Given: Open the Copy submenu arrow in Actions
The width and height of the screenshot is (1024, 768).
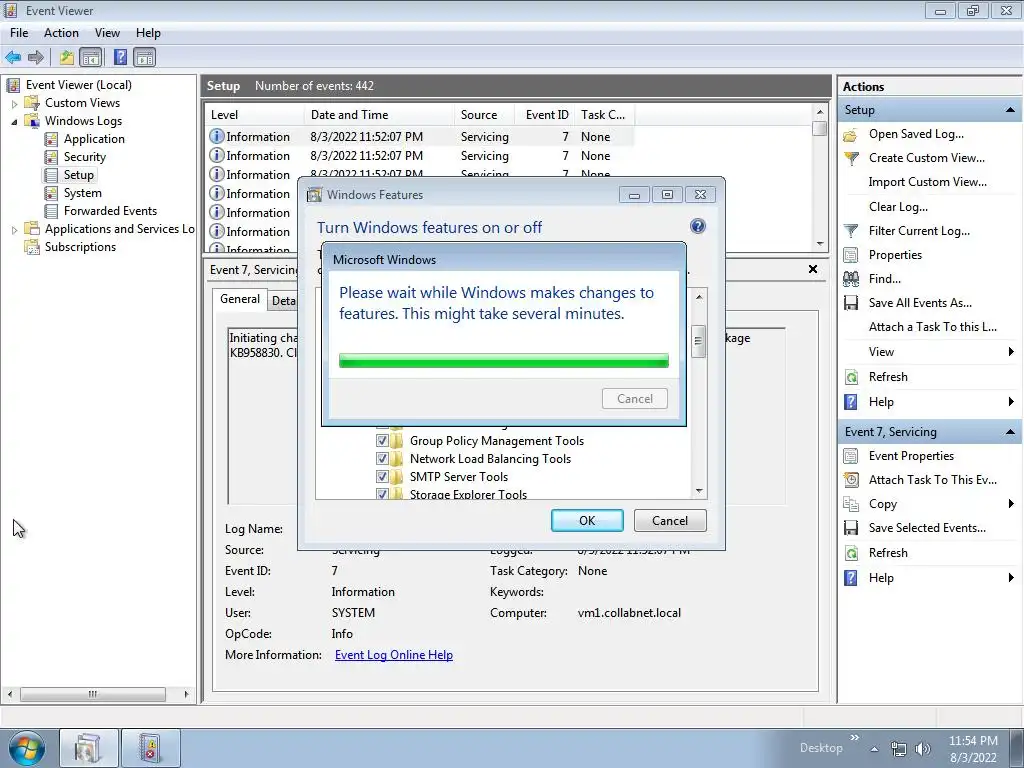Looking at the screenshot, I should (x=1011, y=504).
